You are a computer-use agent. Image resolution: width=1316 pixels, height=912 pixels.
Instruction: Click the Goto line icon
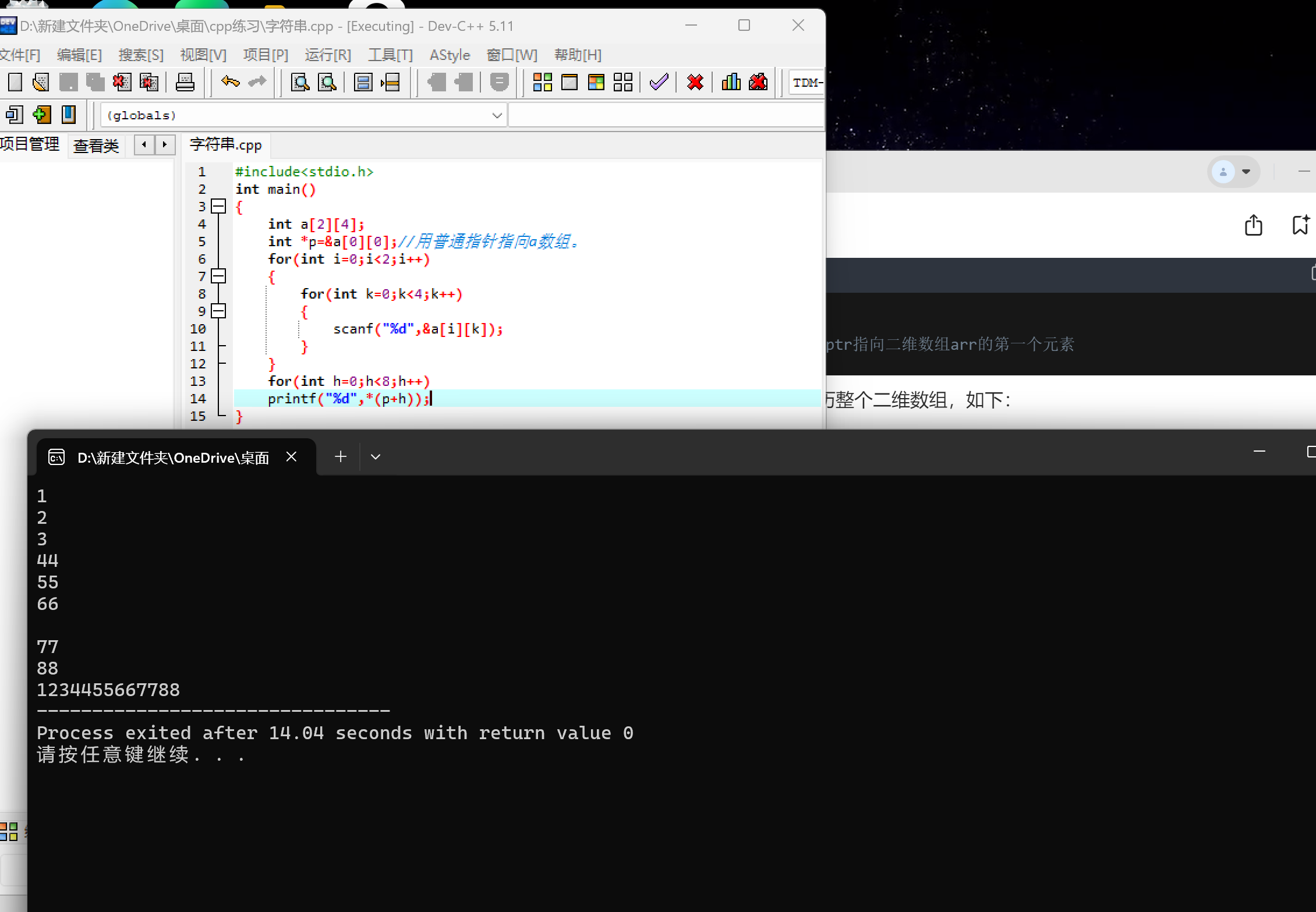[390, 82]
